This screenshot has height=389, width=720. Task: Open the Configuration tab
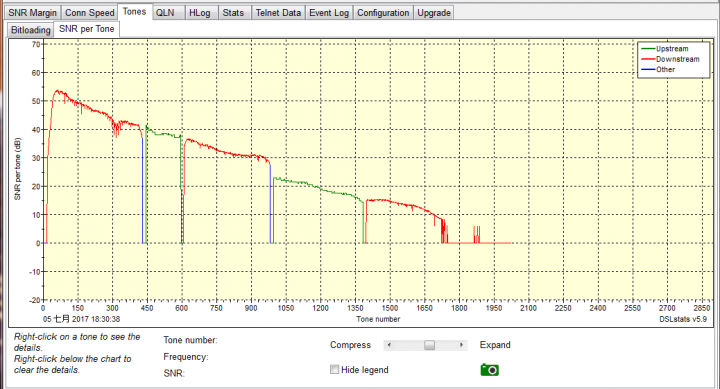383,13
